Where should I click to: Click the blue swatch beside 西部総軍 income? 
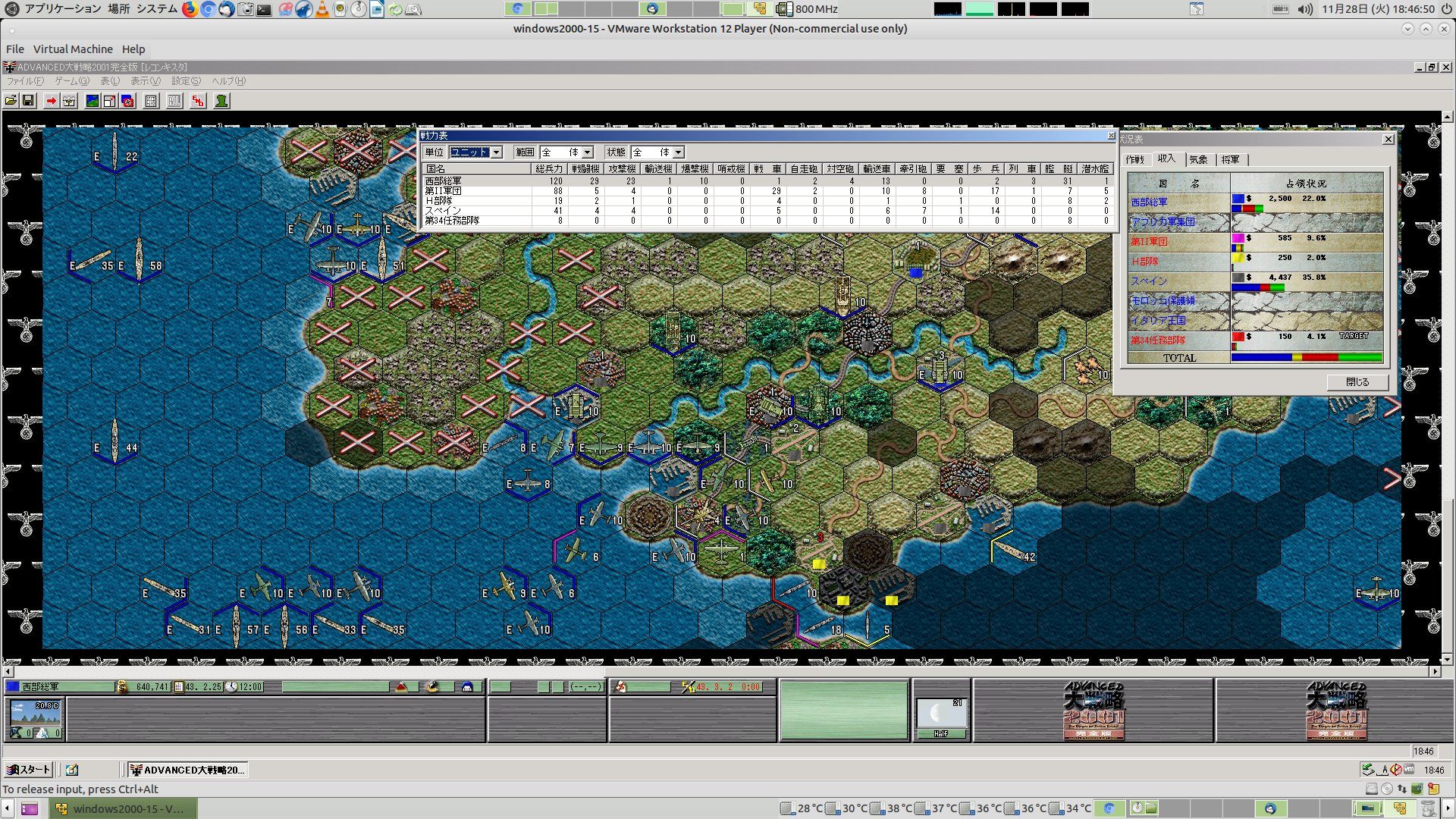coord(1238,199)
